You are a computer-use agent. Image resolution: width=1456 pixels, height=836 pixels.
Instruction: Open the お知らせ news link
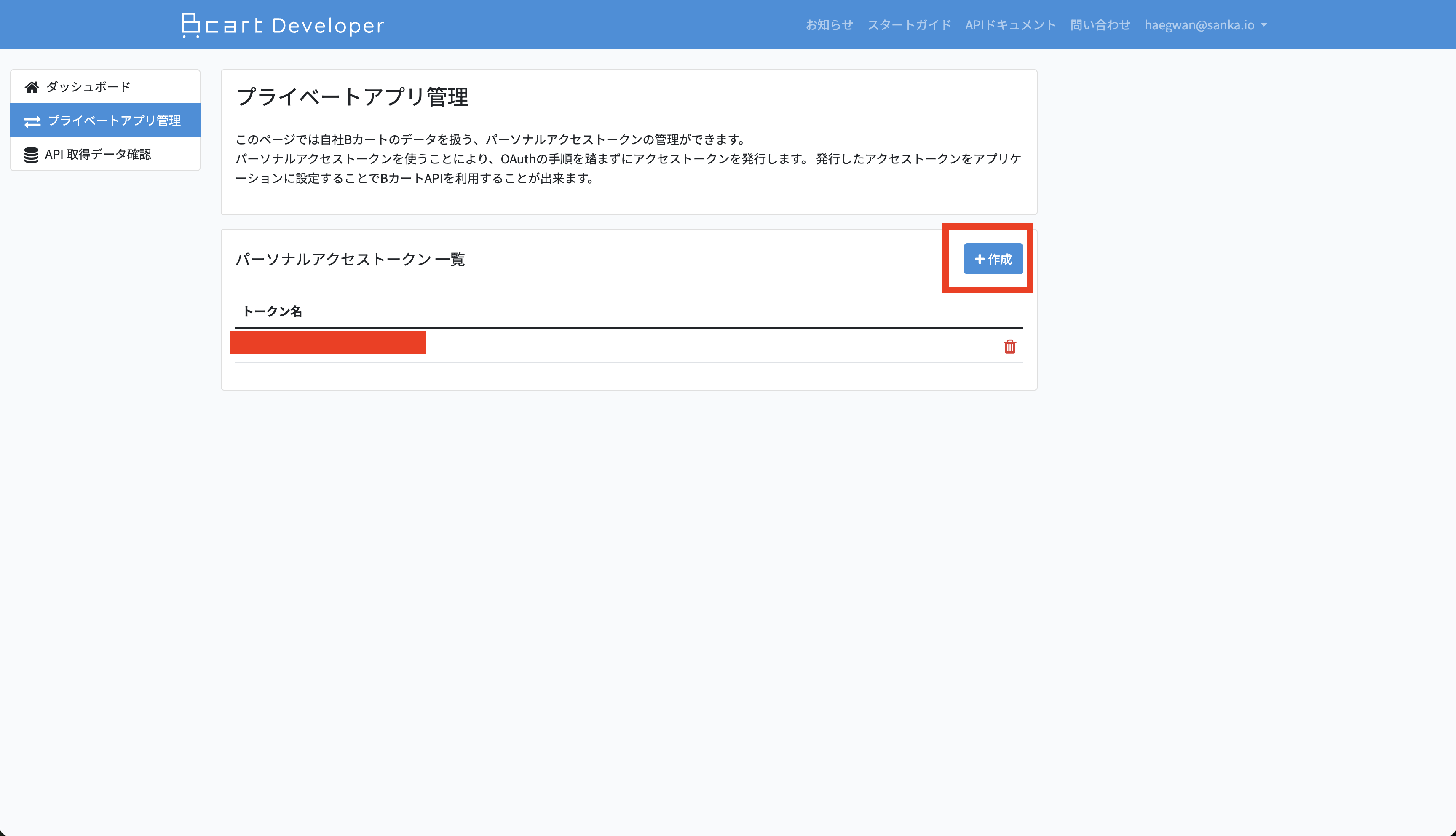click(x=829, y=25)
